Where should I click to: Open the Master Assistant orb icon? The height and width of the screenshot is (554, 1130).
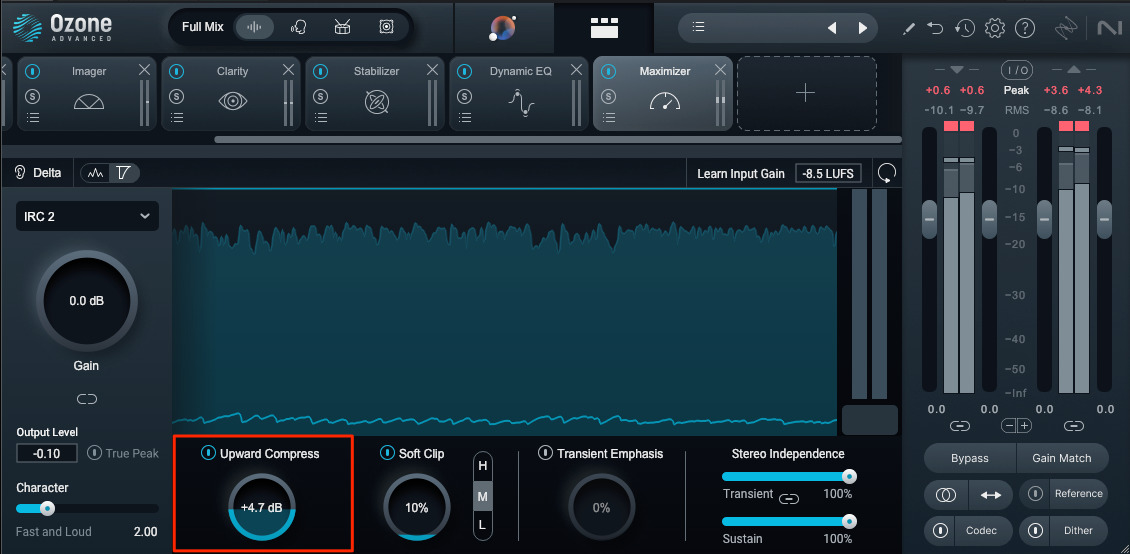point(502,28)
